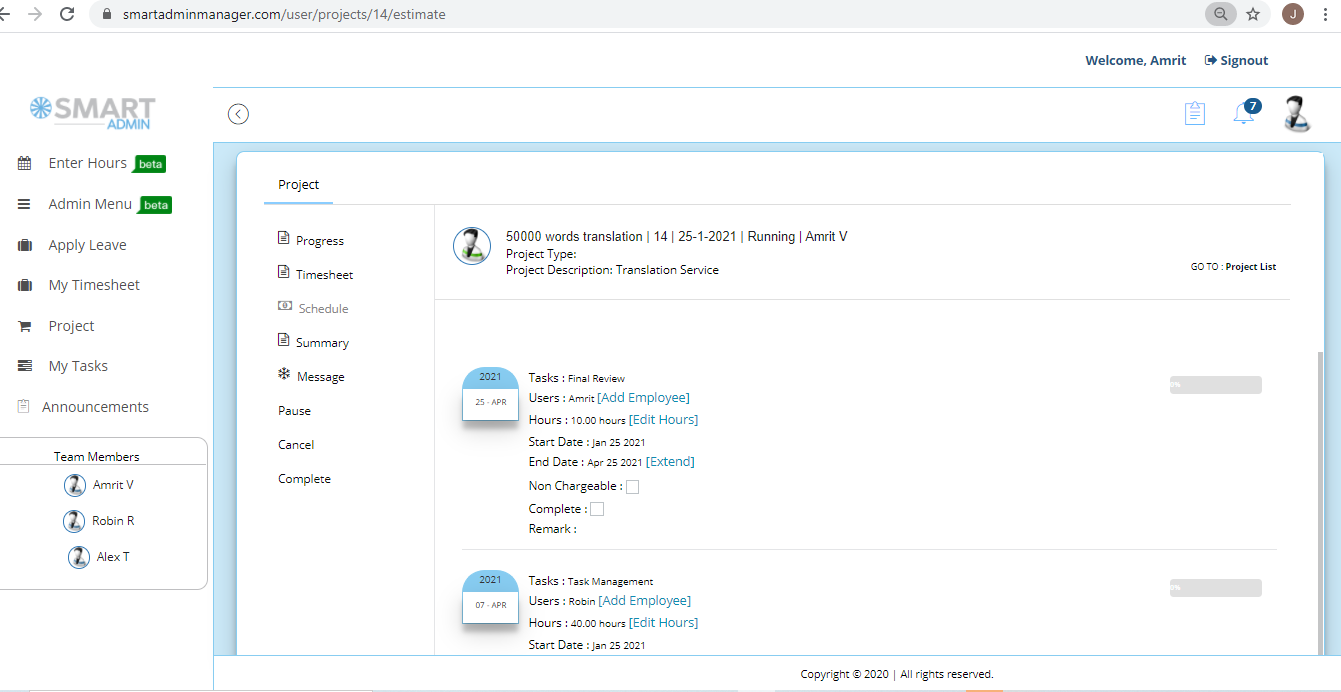Click Edit Hours on the Task Management task
This screenshot has height=692, width=1341.
click(x=663, y=622)
